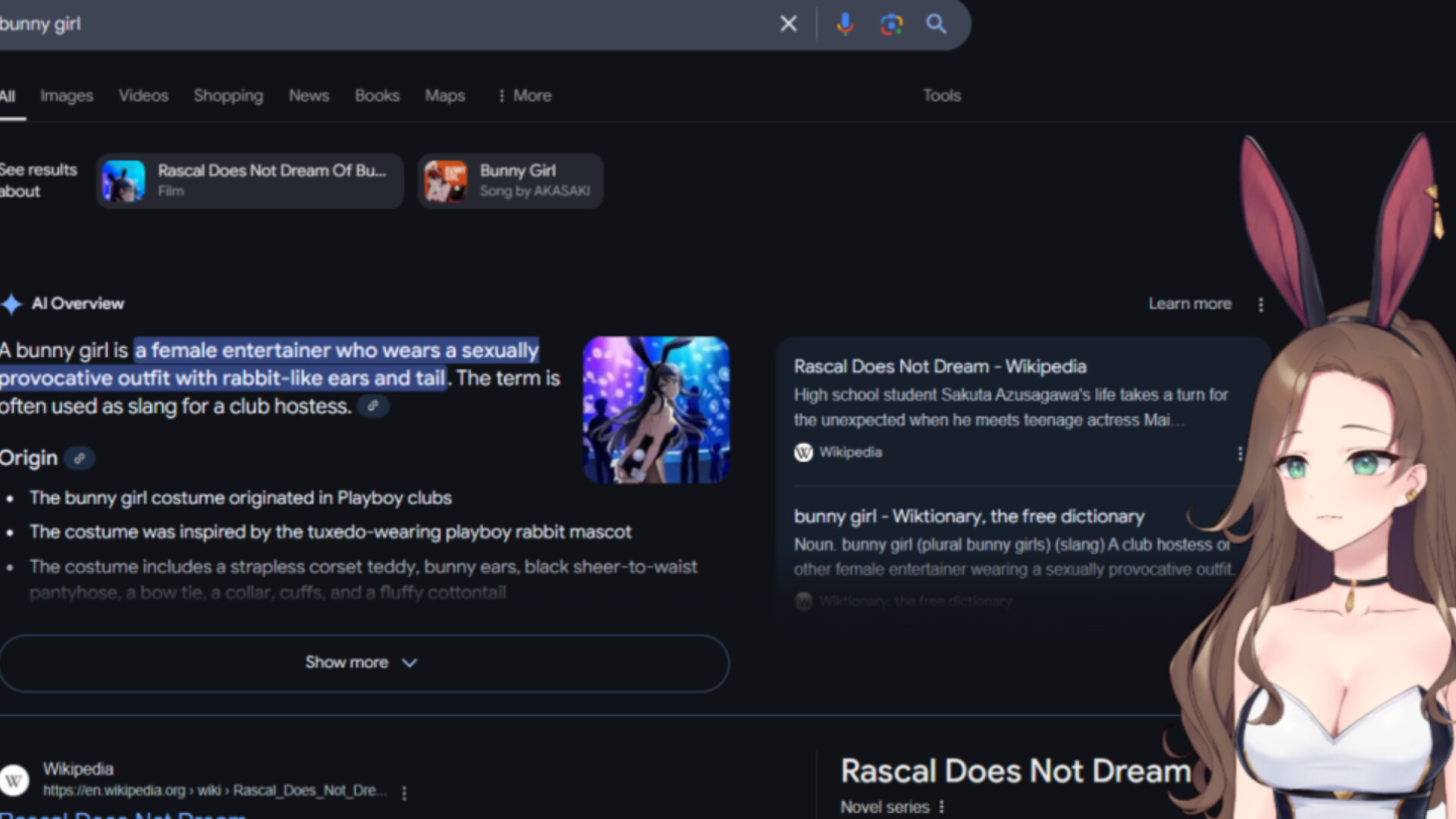Click the citation link icon after club hostess
The width and height of the screenshot is (1456, 819).
tap(372, 406)
